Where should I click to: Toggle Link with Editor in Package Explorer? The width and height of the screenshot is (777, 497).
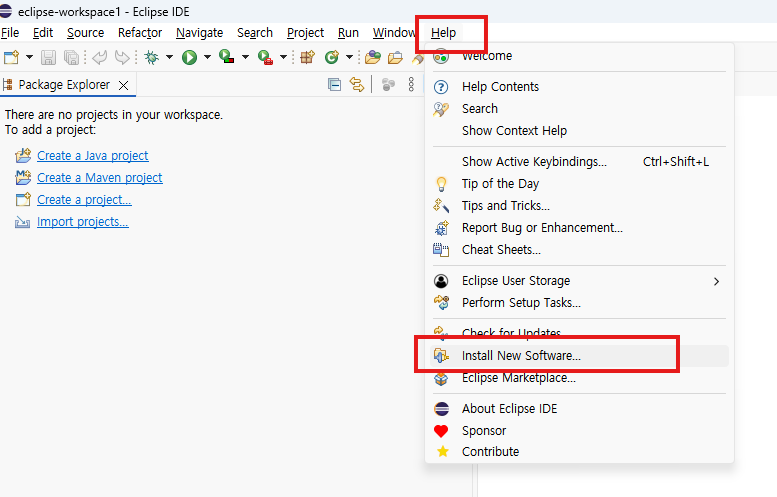click(357, 85)
